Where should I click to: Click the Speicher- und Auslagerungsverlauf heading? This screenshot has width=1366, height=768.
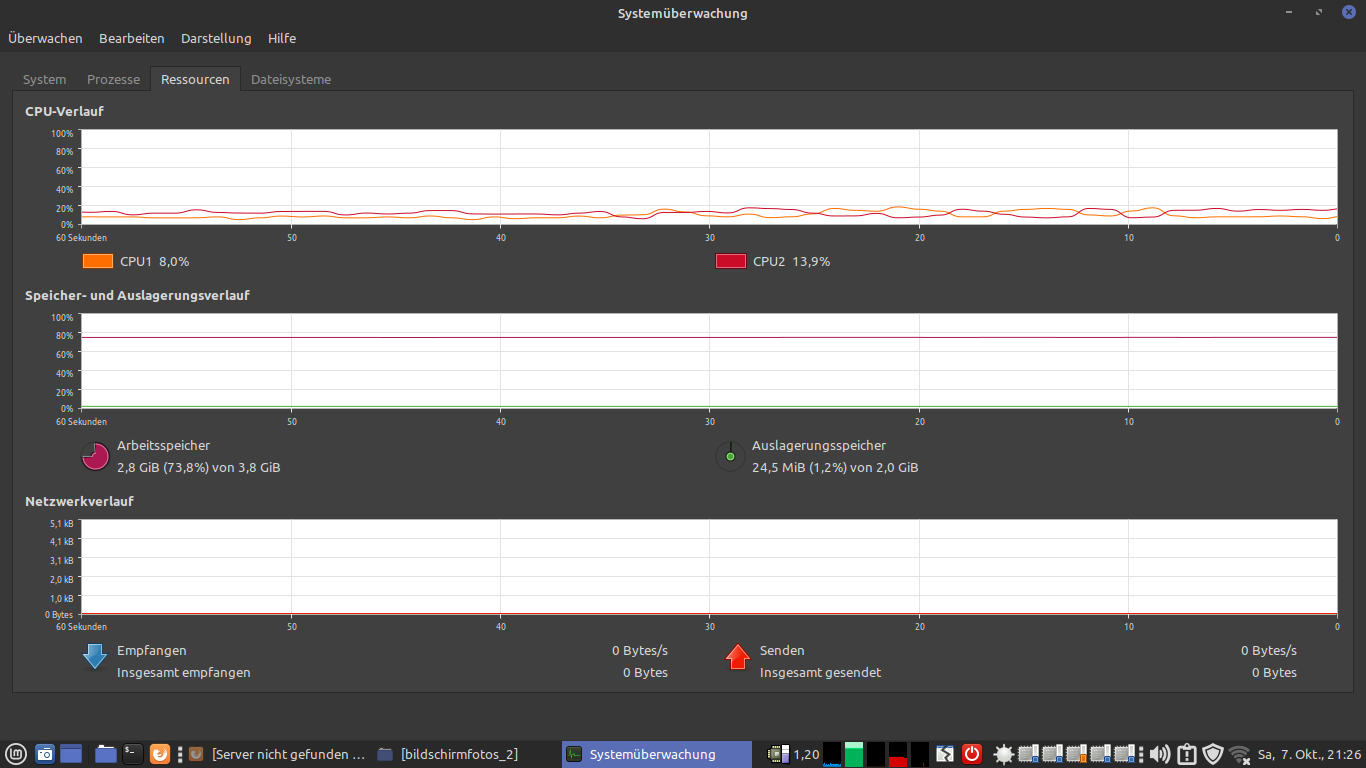pos(137,295)
